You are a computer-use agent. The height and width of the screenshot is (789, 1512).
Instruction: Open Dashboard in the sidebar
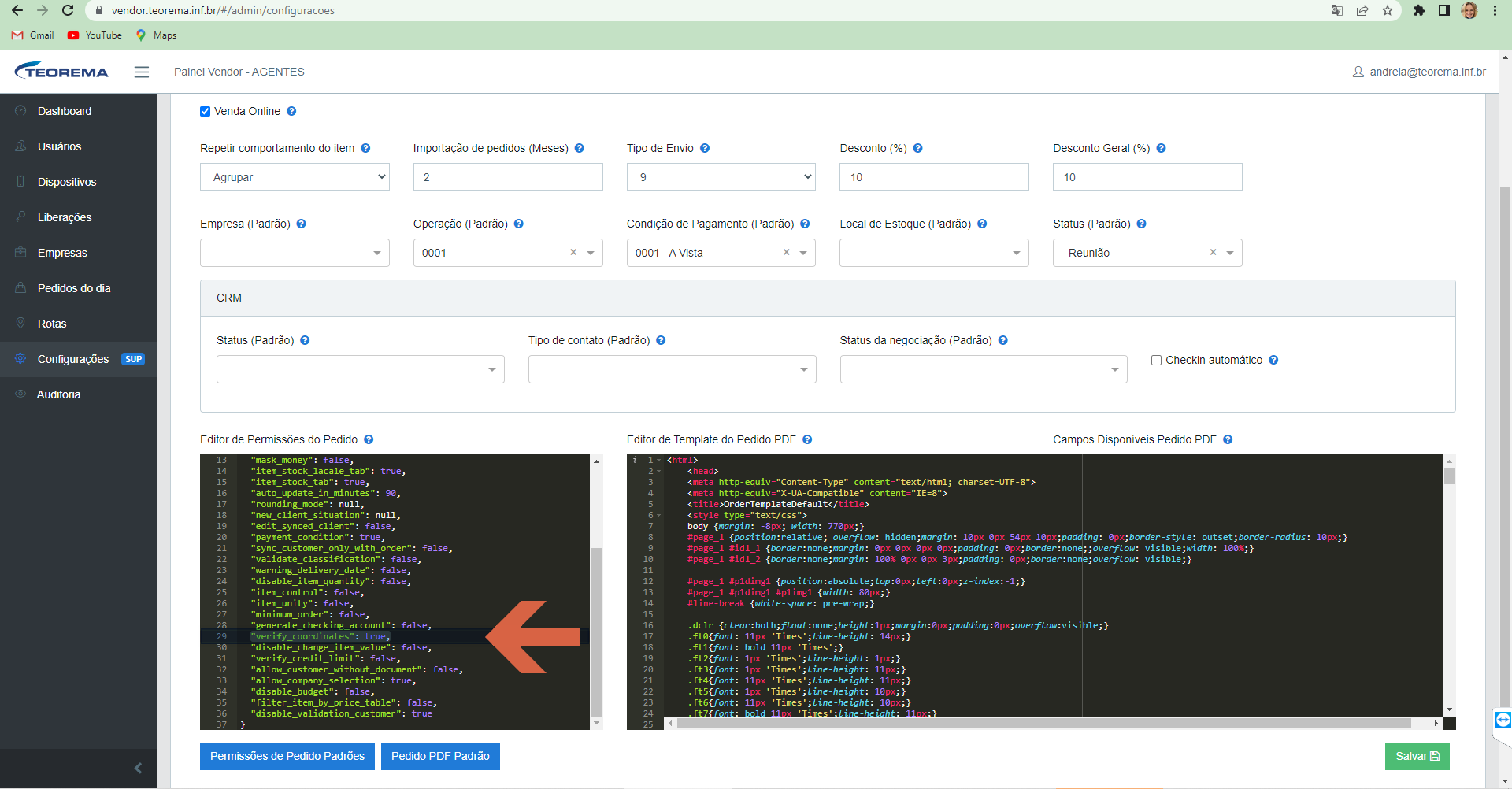click(79, 111)
